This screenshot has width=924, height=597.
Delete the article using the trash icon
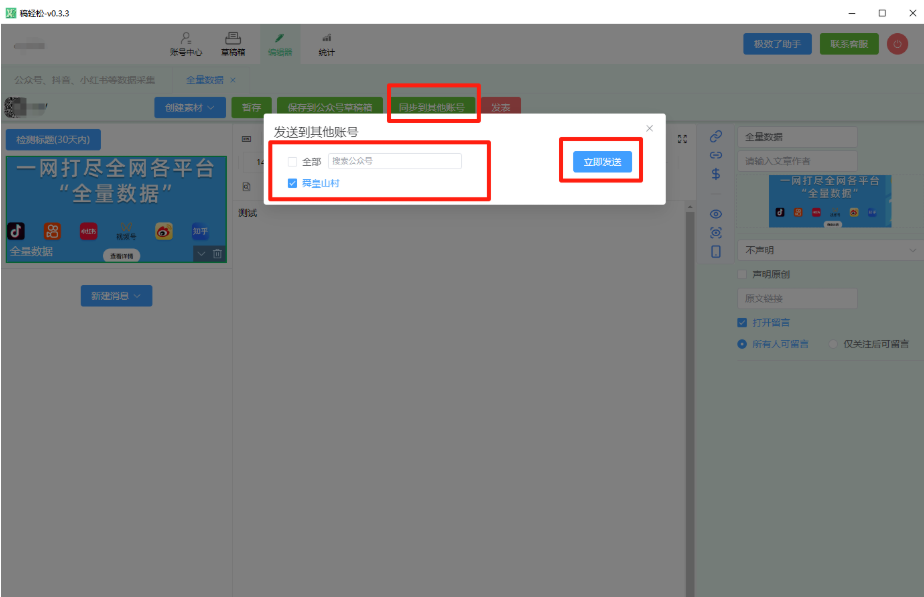217,254
